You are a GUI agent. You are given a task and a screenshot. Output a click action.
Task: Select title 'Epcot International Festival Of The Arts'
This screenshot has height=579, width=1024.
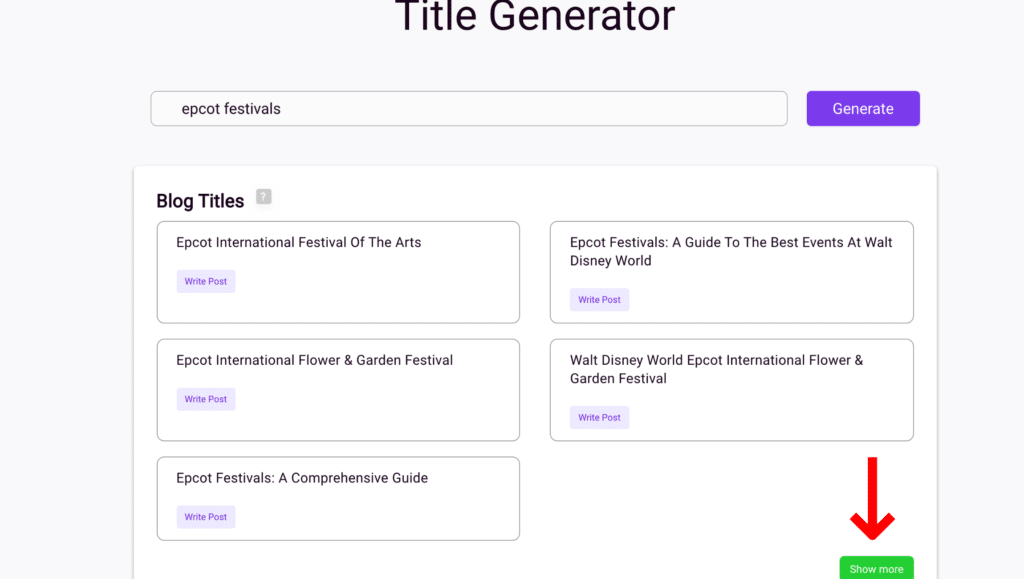coord(298,242)
